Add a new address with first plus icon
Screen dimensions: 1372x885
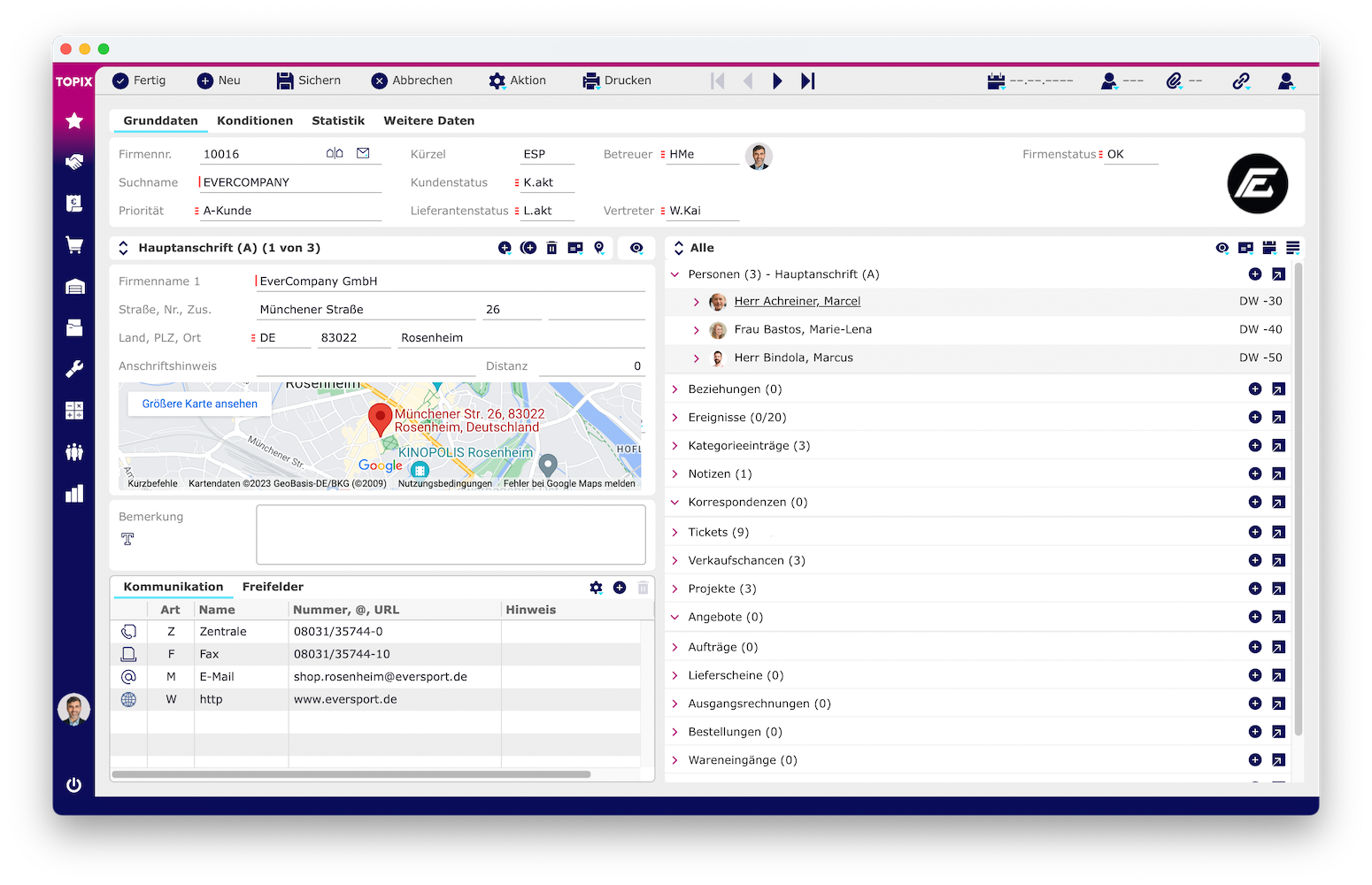coord(505,248)
